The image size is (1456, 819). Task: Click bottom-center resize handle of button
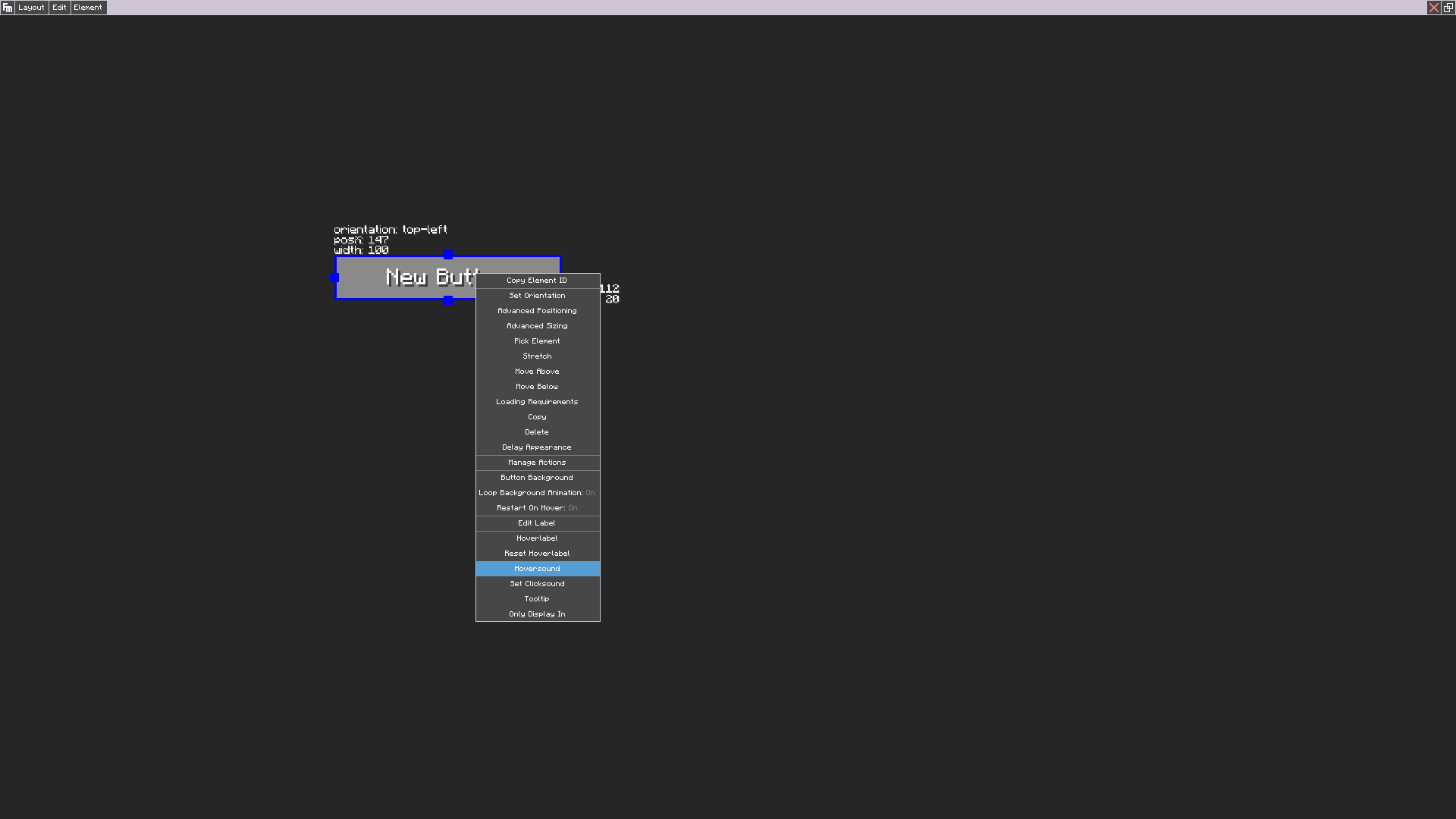pos(448,300)
